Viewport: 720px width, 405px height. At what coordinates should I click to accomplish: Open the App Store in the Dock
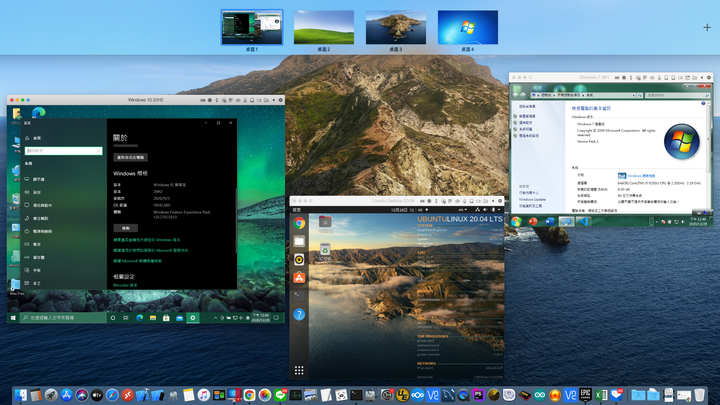click(x=67, y=395)
